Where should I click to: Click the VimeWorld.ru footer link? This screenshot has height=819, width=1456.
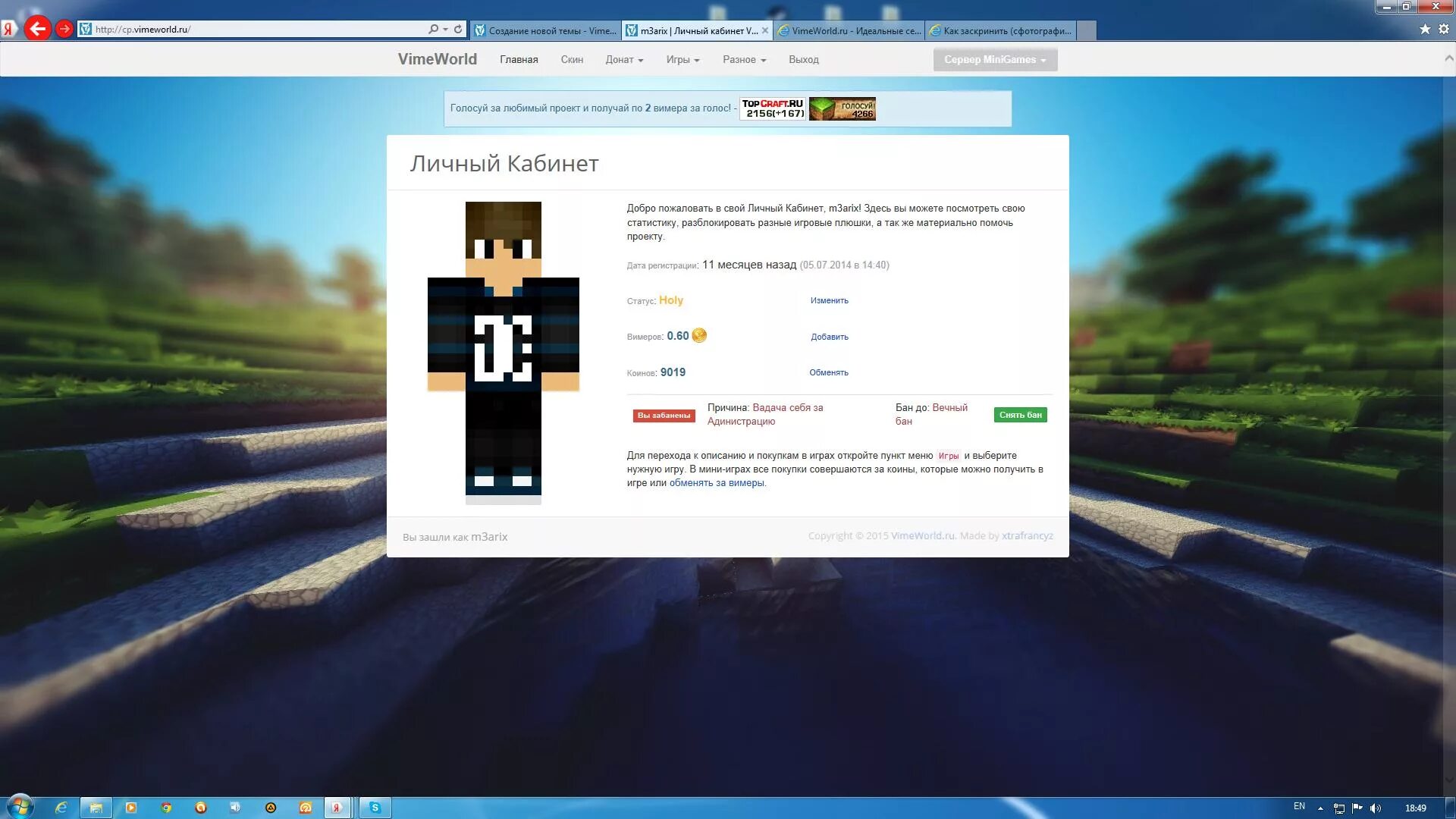pyautogui.click(x=922, y=535)
